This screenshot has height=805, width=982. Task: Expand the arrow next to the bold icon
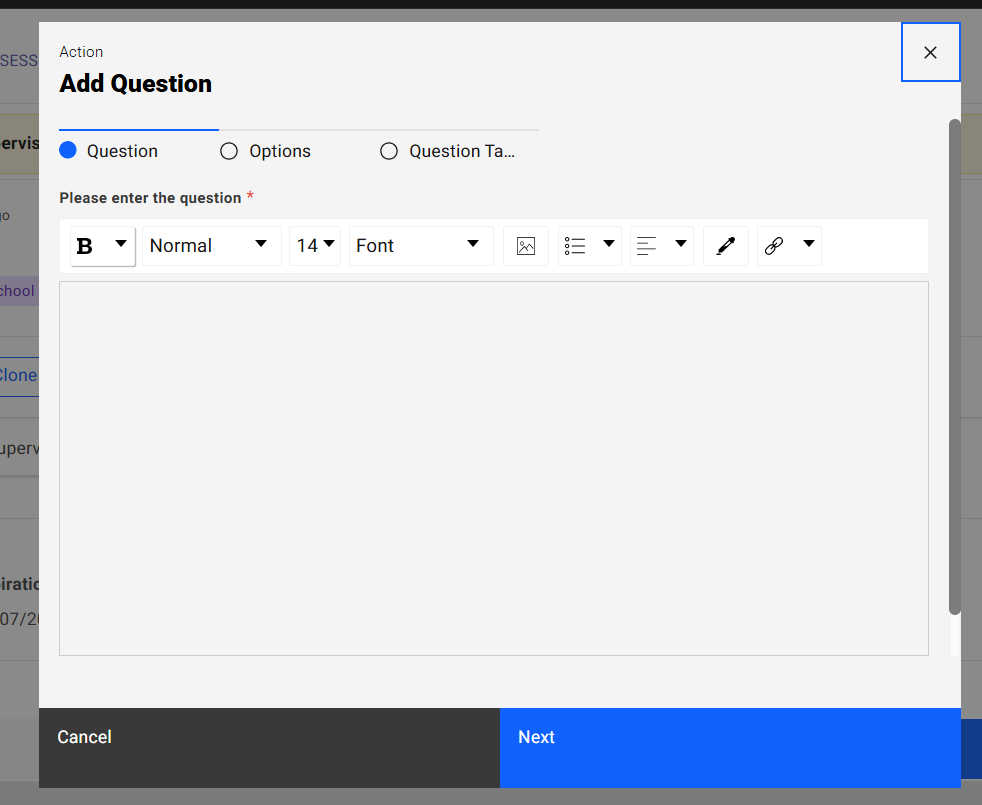coord(121,244)
